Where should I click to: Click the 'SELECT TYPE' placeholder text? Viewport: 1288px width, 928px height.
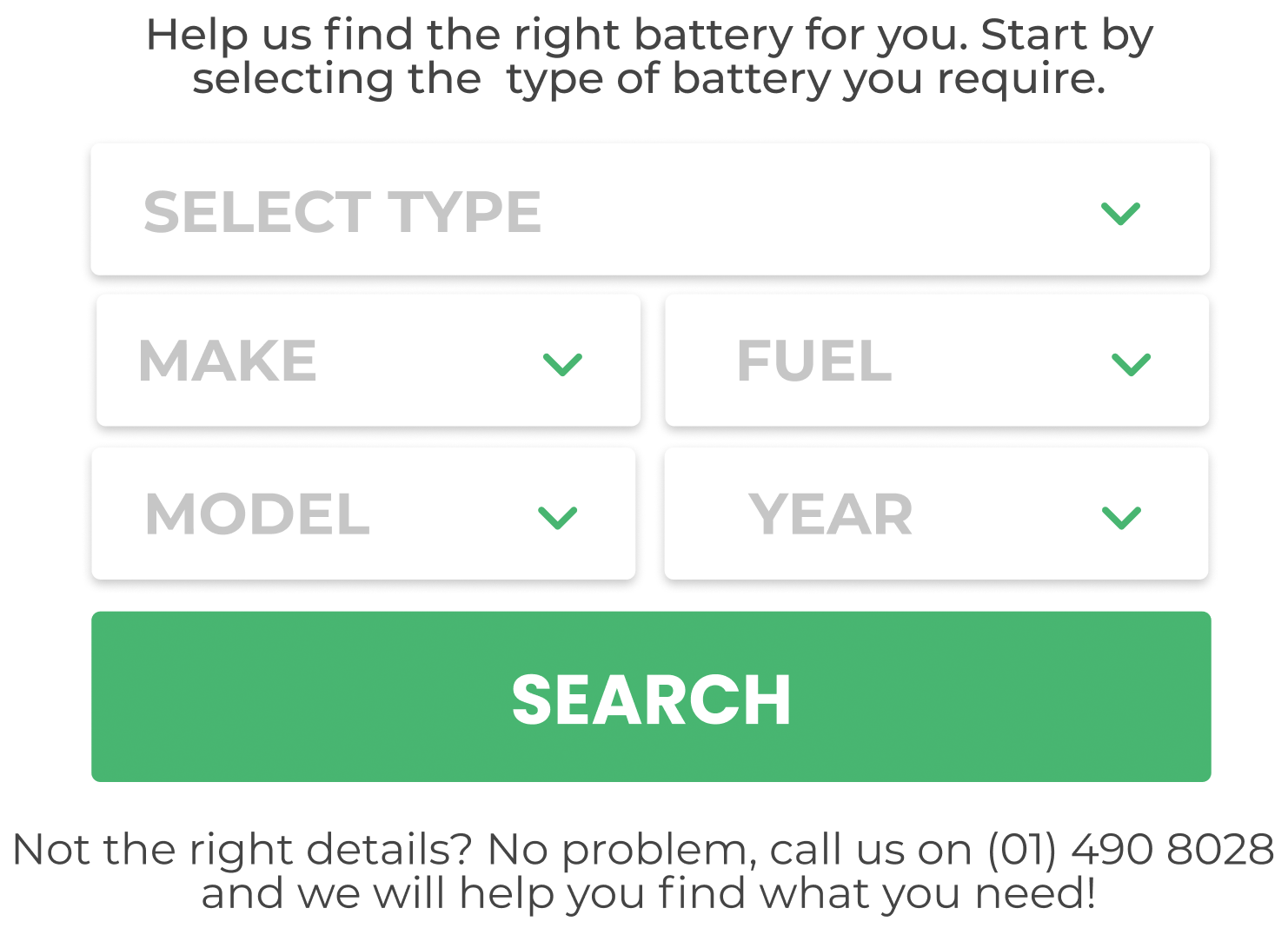pyautogui.click(x=342, y=213)
